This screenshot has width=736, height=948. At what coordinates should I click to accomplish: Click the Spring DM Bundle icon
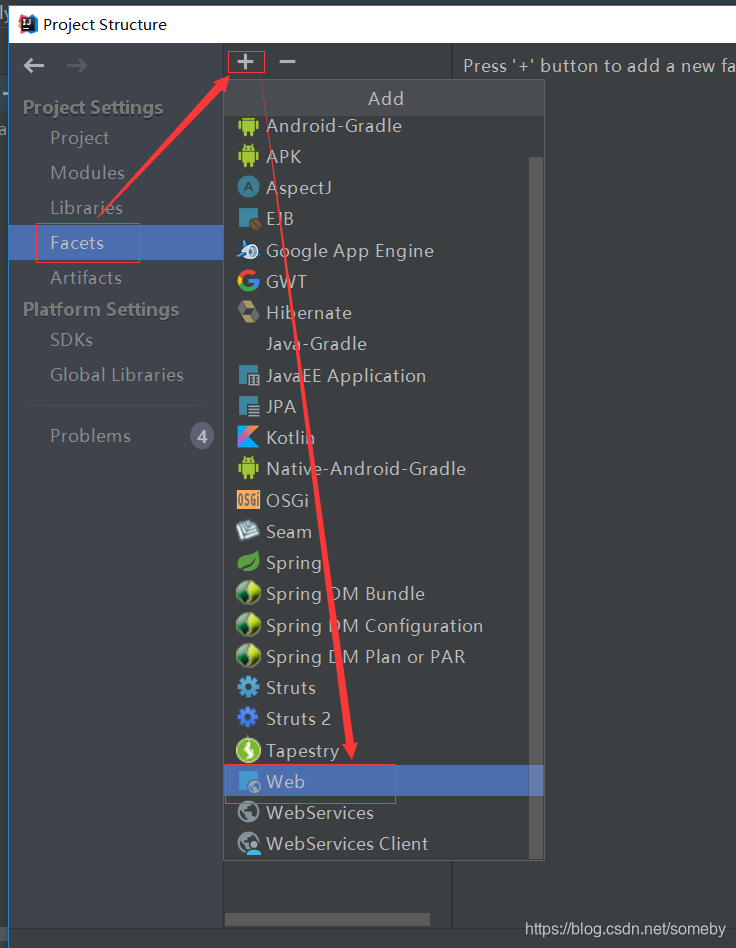point(248,594)
